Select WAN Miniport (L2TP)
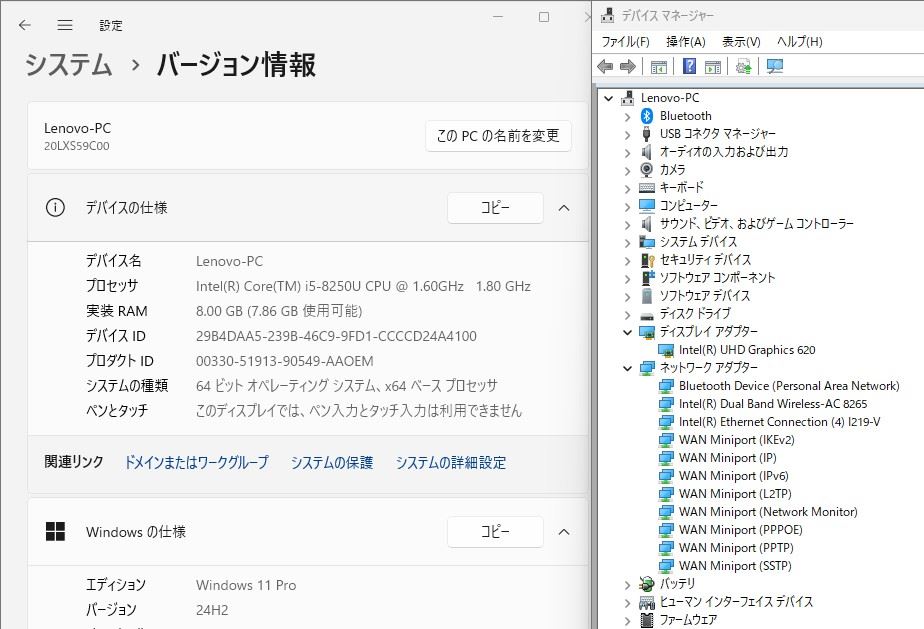The height and width of the screenshot is (629, 924). click(x=735, y=494)
